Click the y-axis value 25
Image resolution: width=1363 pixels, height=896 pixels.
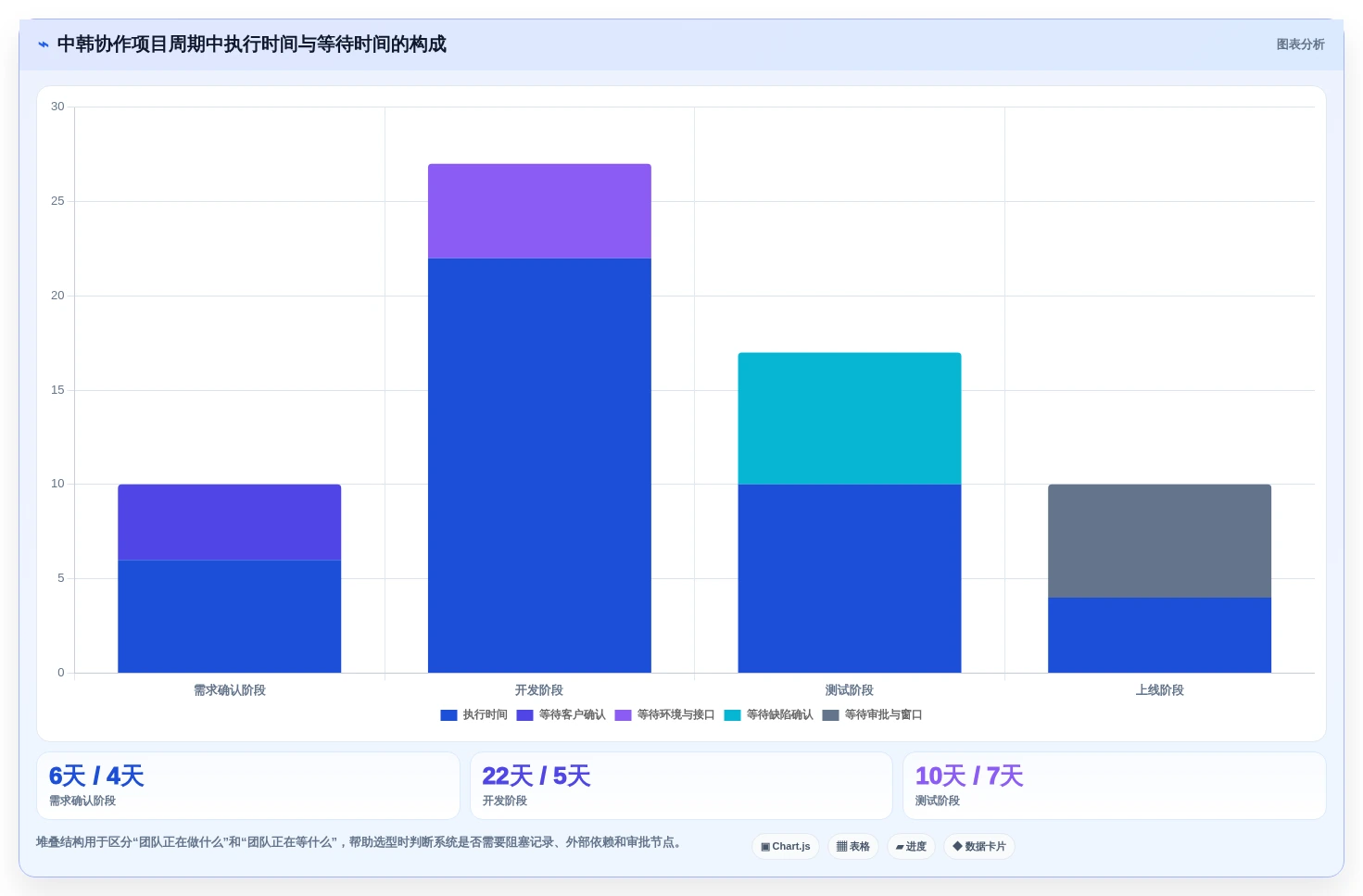coord(57,201)
